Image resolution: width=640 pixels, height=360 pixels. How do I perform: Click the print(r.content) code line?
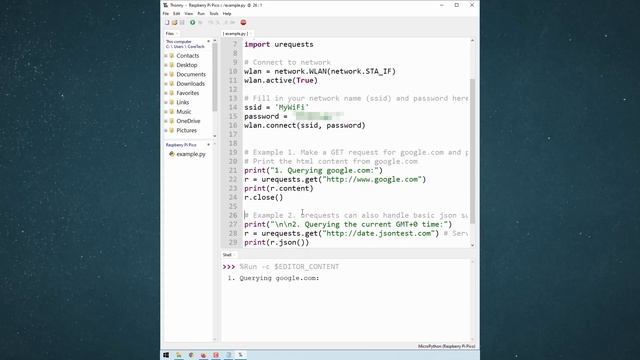point(279,188)
